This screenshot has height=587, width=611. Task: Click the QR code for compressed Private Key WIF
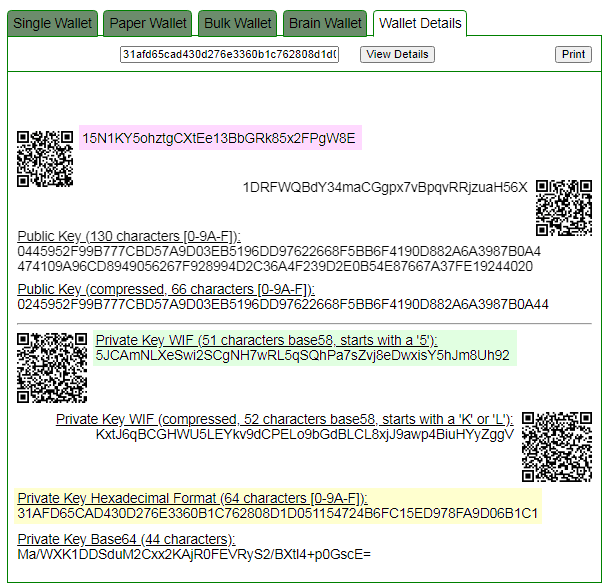pyautogui.click(x=557, y=447)
